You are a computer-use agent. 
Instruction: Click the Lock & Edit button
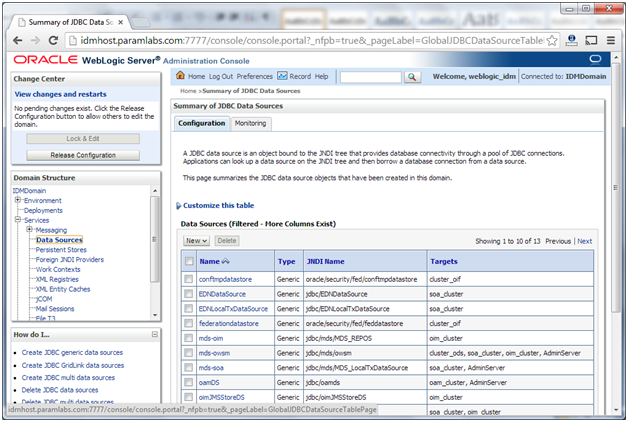tap(83, 139)
